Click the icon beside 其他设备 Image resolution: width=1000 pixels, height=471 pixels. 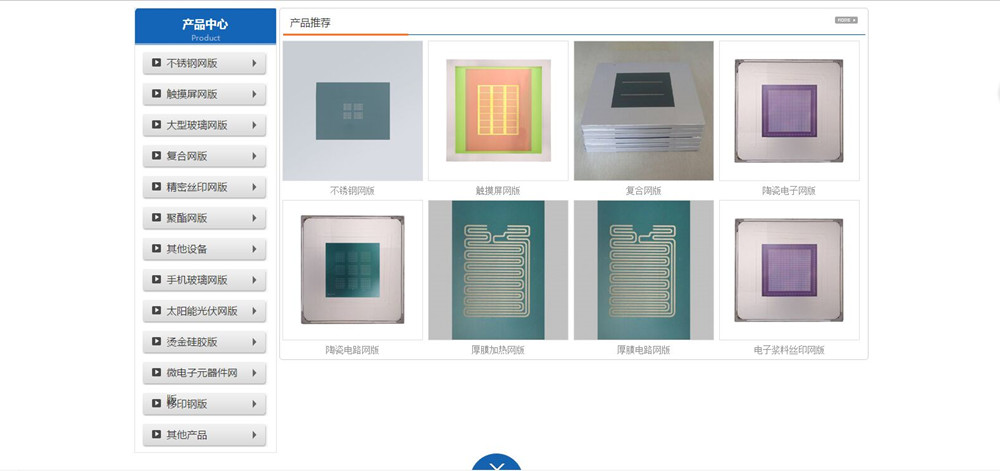156,249
